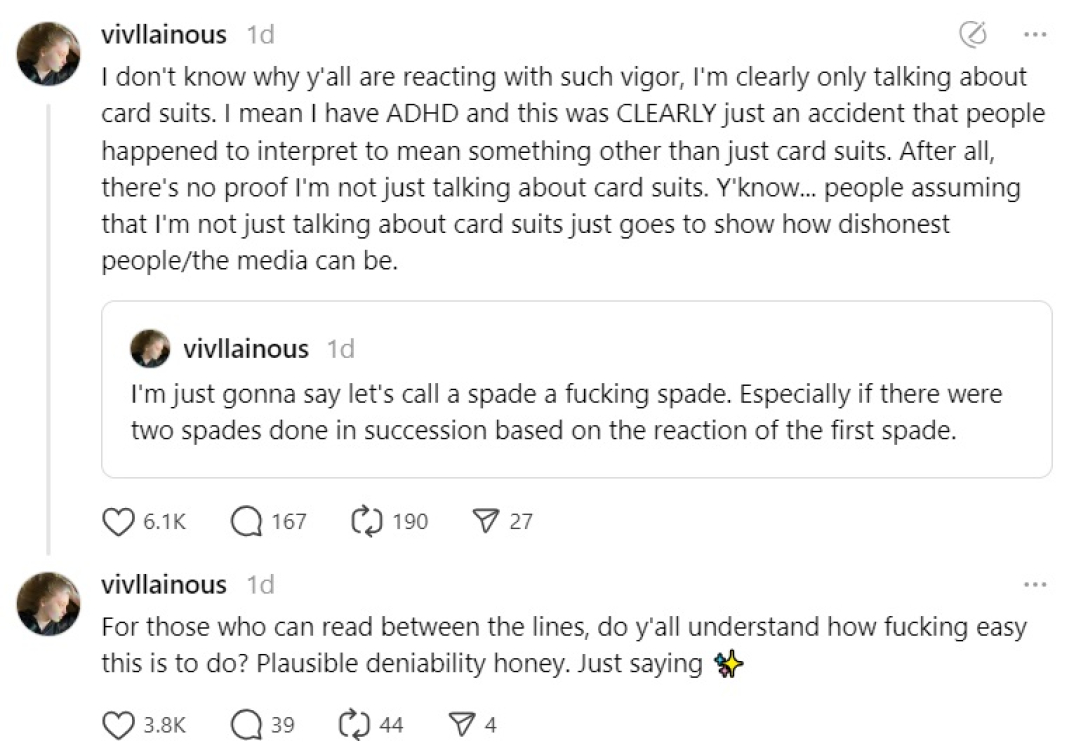Open more options menu on second post

click(x=1035, y=583)
